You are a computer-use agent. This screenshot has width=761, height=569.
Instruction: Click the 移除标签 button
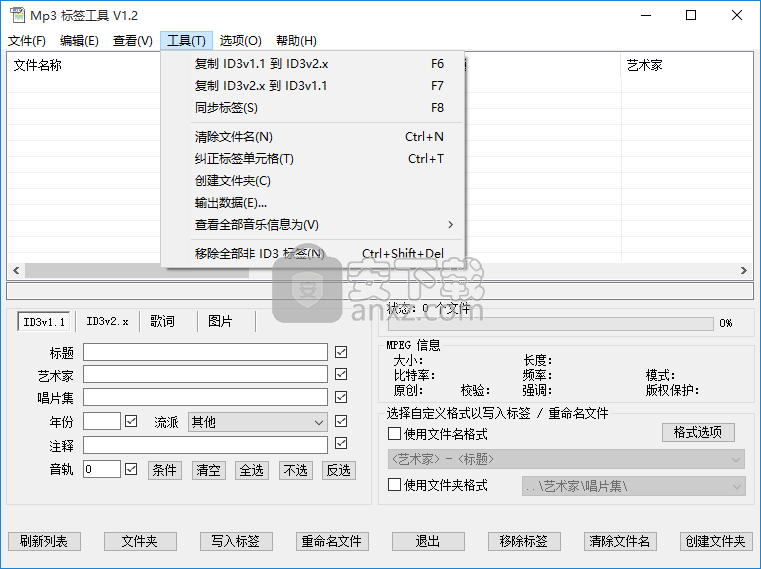point(524,541)
